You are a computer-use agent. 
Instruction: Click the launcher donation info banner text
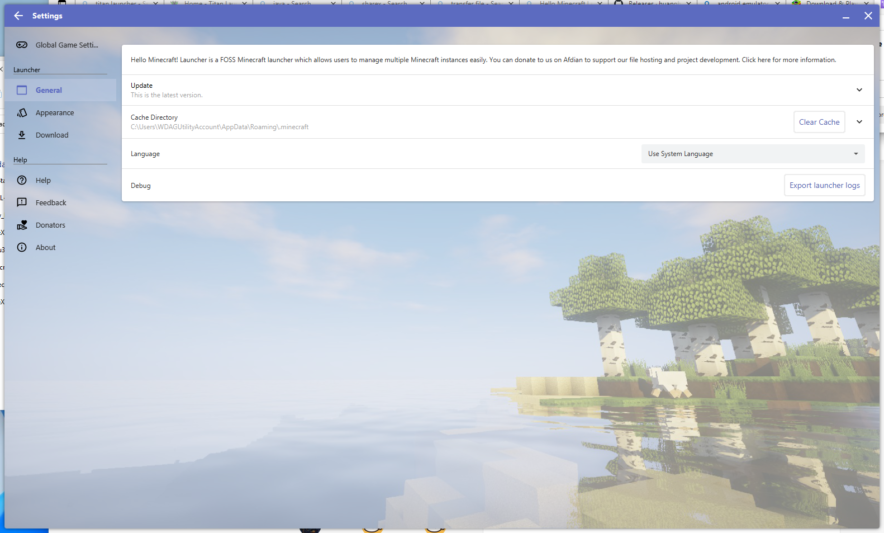(483, 60)
